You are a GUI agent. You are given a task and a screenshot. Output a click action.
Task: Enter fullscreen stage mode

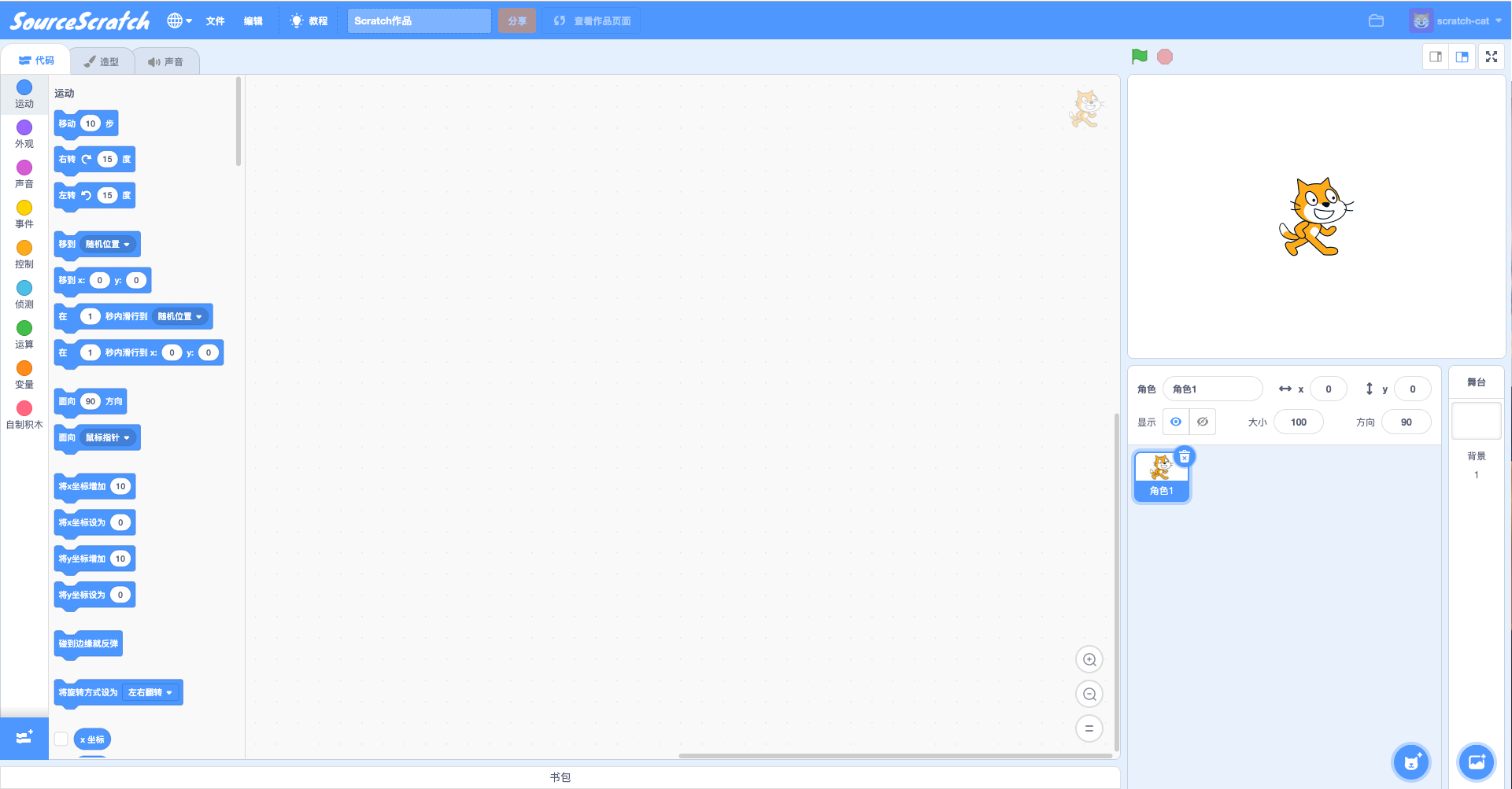(x=1492, y=56)
